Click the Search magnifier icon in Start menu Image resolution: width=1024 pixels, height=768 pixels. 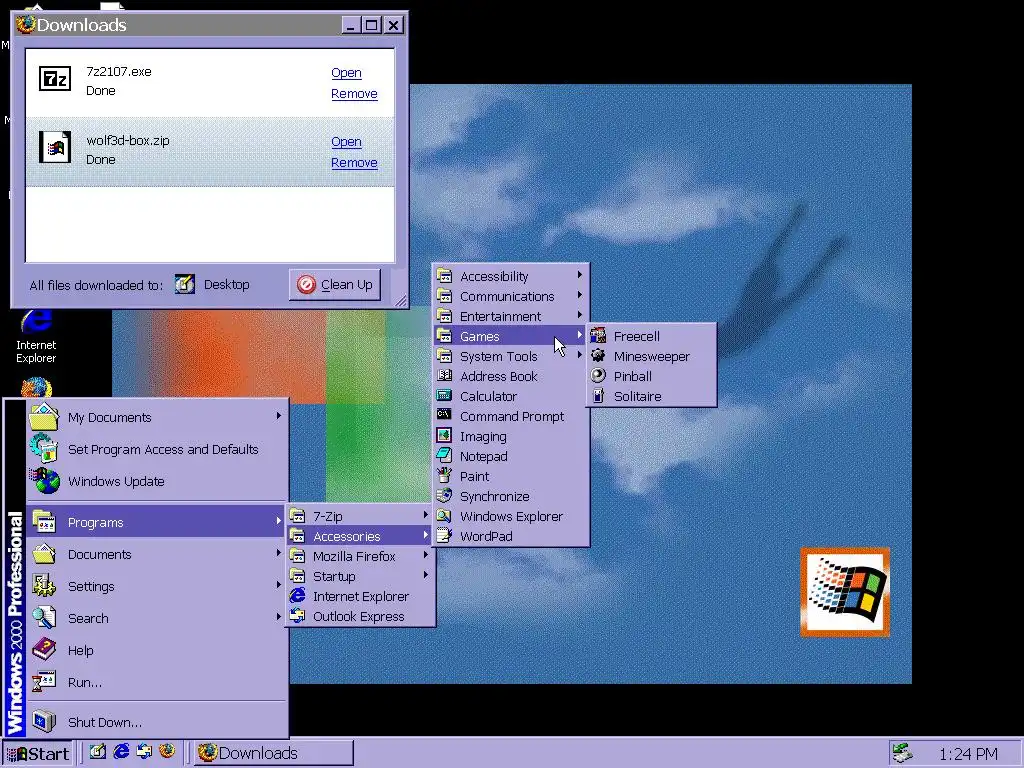pyautogui.click(x=44, y=617)
